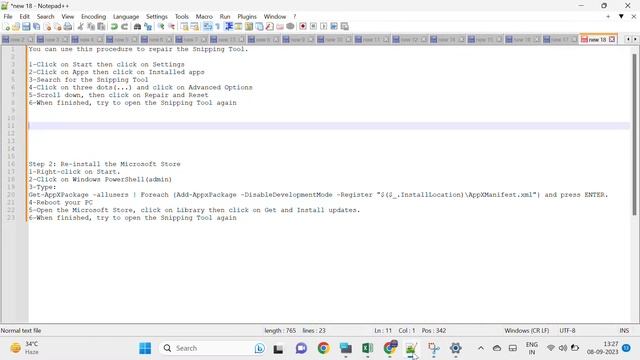Click UTF-8 encoding in status bar

click(x=567, y=331)
